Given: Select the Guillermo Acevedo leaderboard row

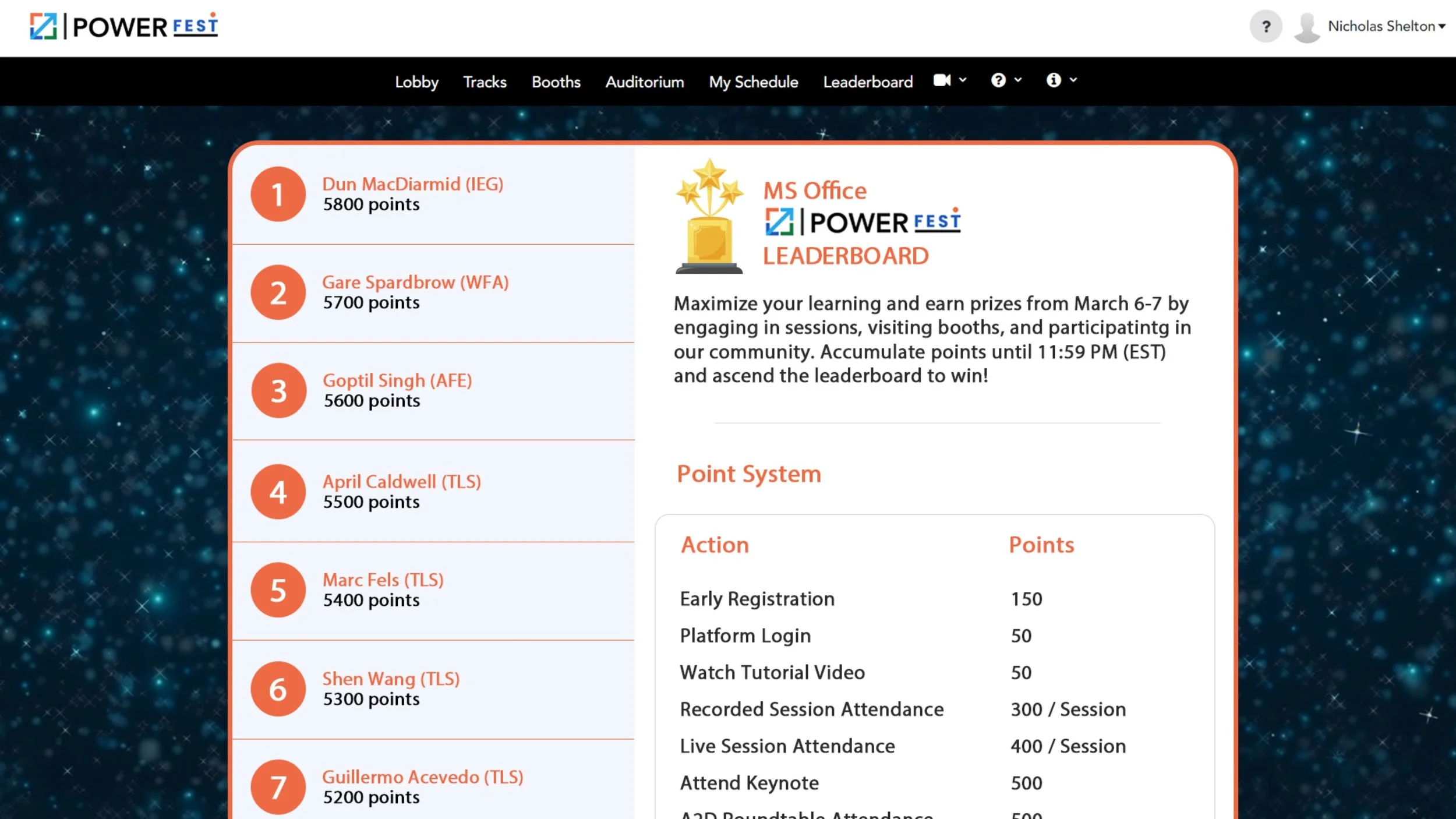Looking at the screenshot, I should [423, 776].
